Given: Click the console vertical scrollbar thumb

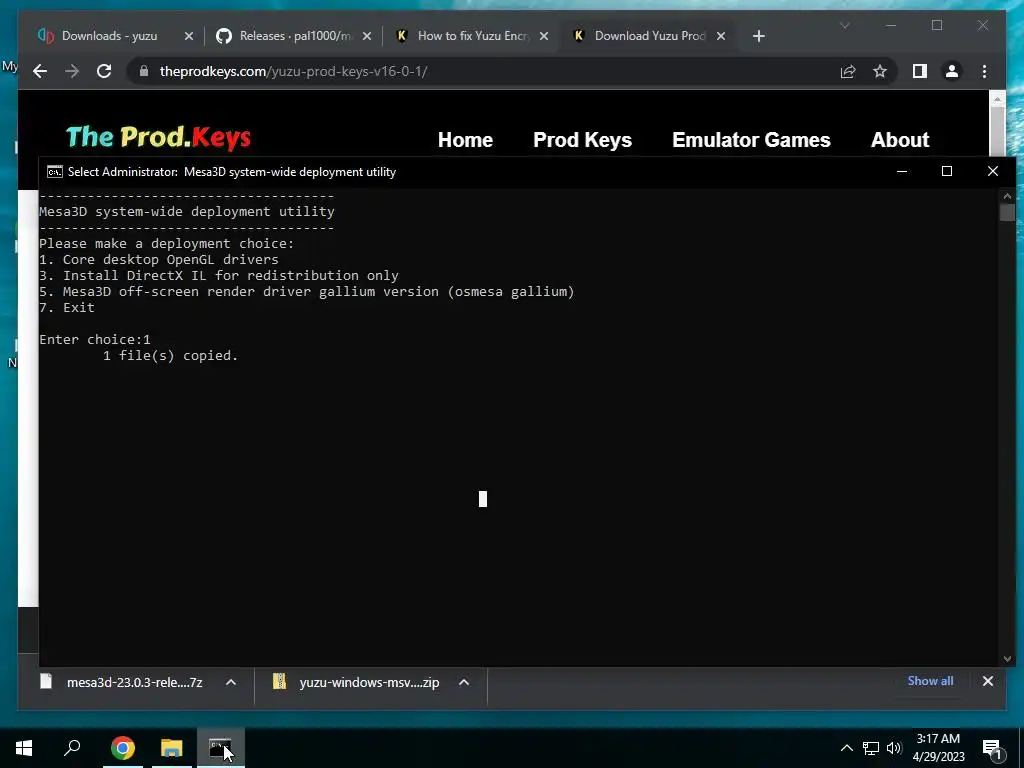Looking at the screenshot, I should [1007, 213].
